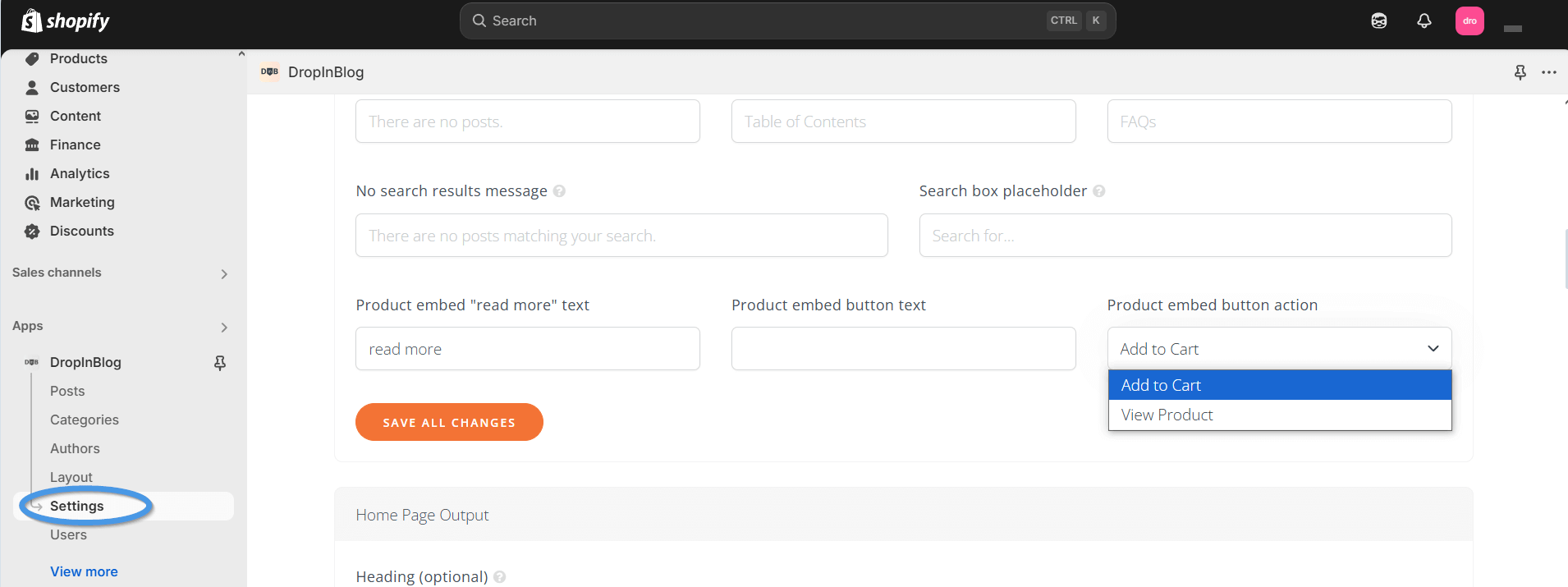Edit the 'read more' text field
1568x587 pixels.
click(x=527, y=349)
